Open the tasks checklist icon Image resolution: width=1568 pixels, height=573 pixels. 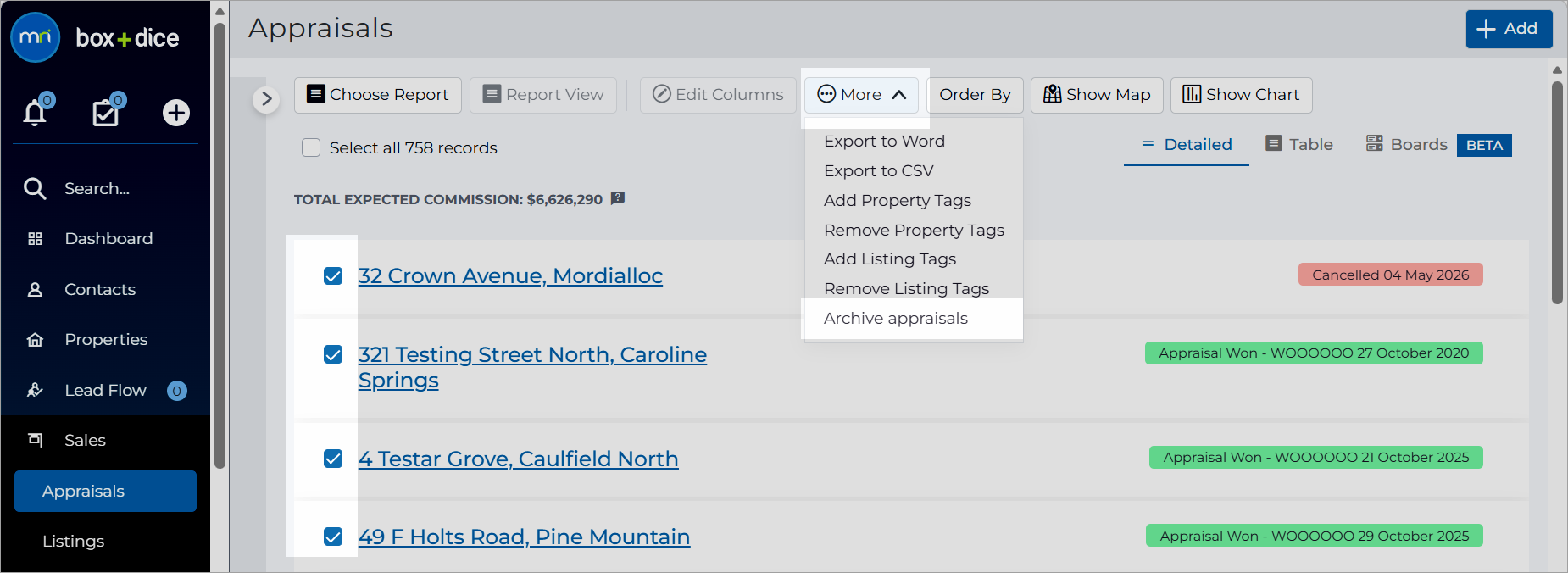point(106,113)
